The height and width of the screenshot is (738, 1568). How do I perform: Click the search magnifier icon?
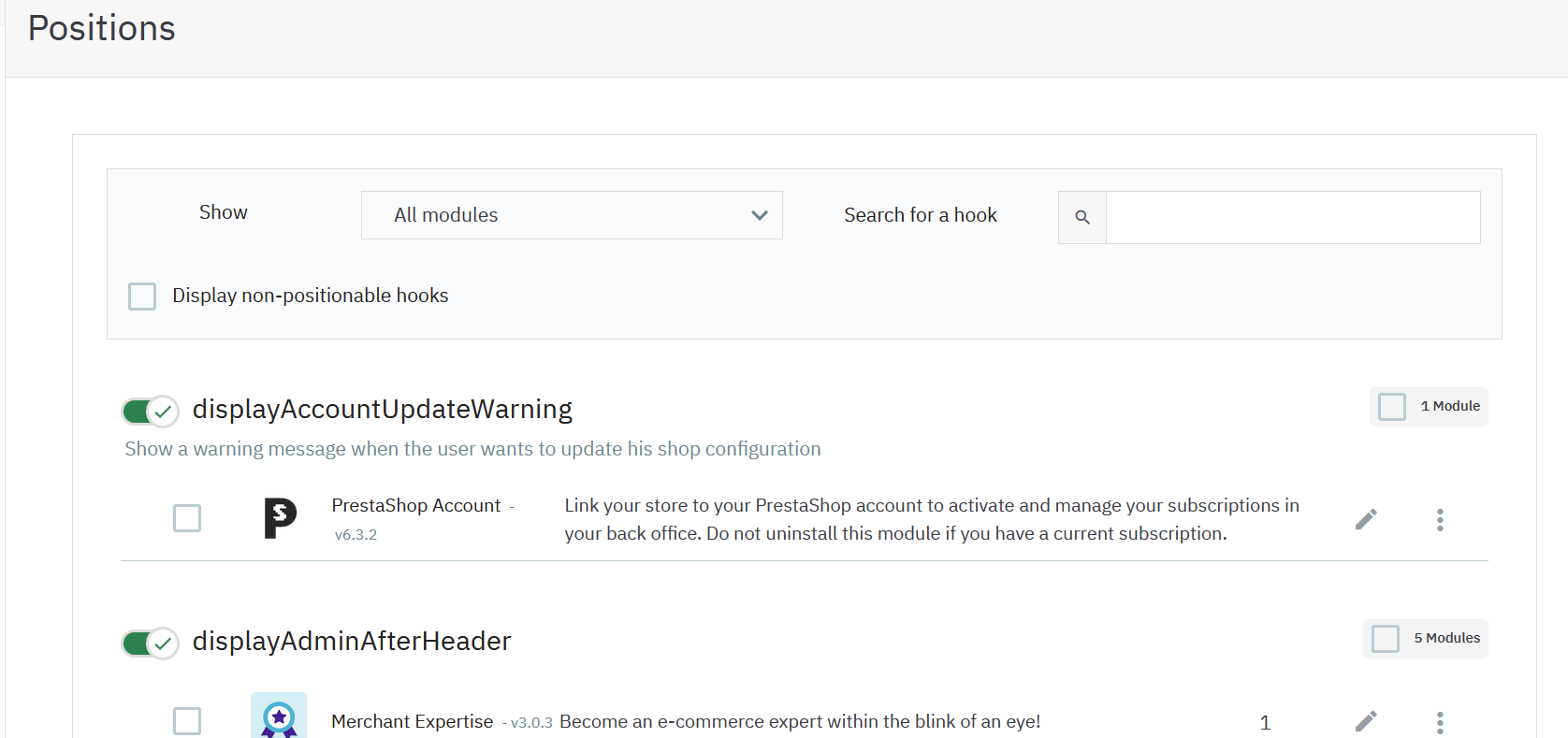(1082, 217)
